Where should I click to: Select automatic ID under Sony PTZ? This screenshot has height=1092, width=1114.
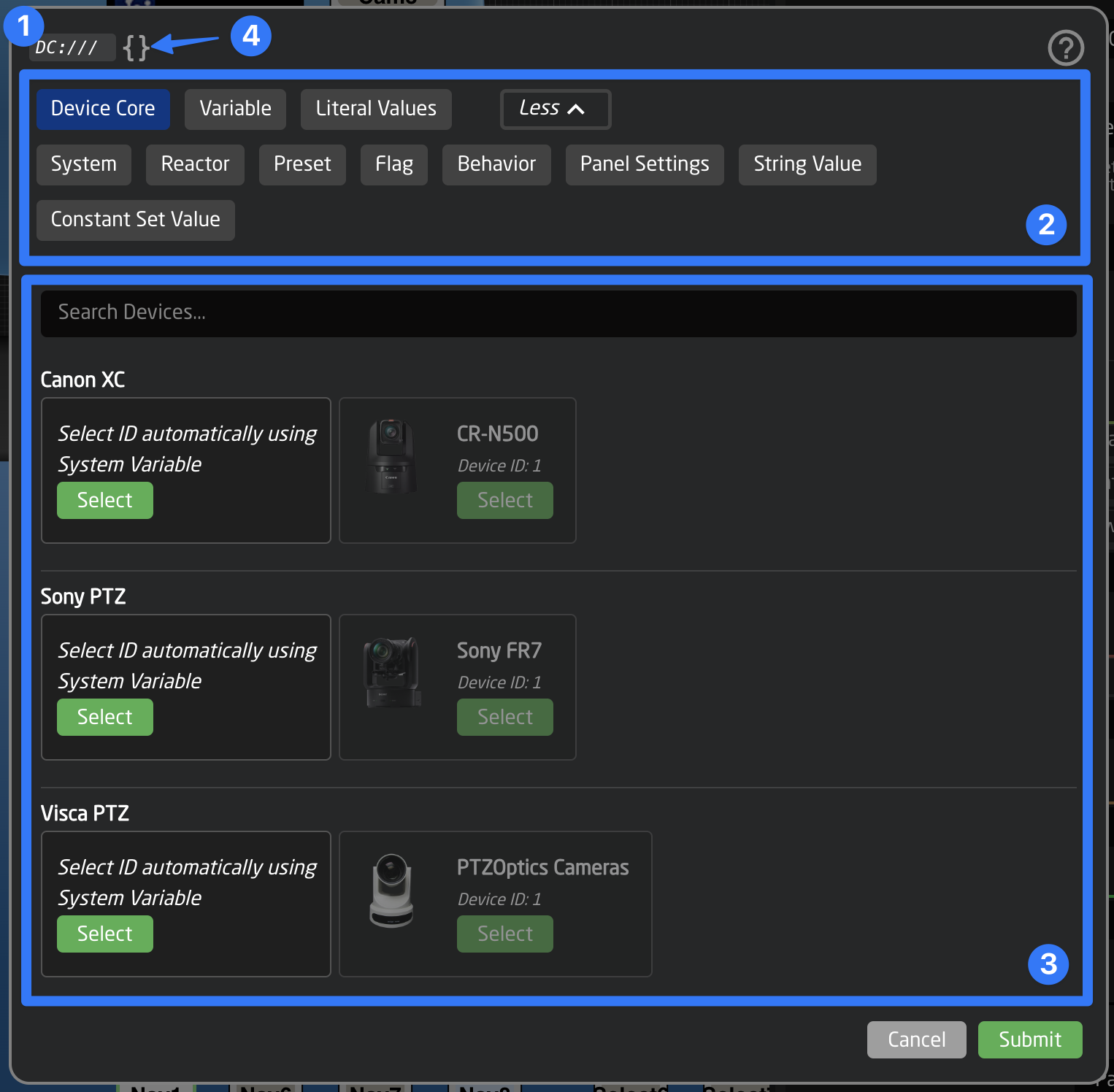[x=105, y=718]
